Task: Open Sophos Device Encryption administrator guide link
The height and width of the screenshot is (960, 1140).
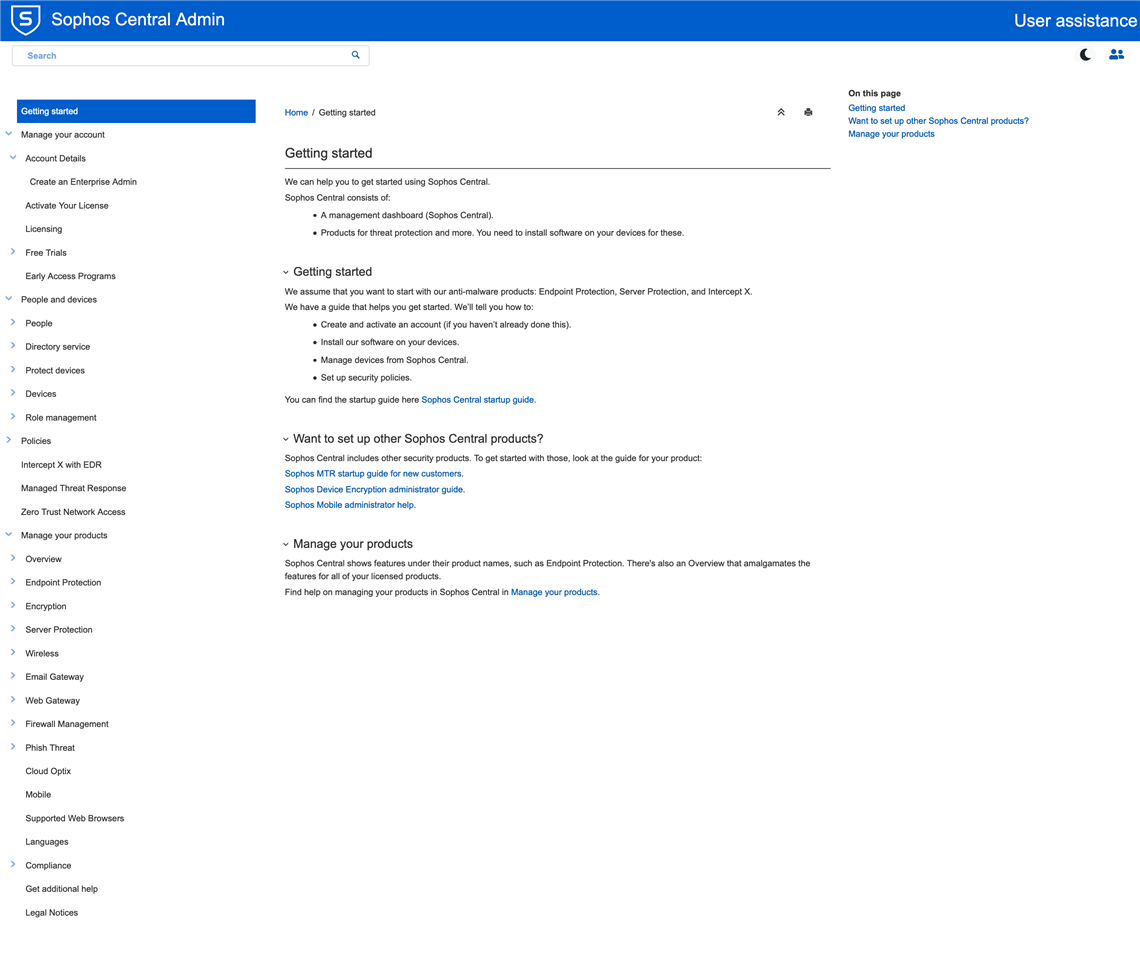Action: pyautogui.click(x=374, y=489)
